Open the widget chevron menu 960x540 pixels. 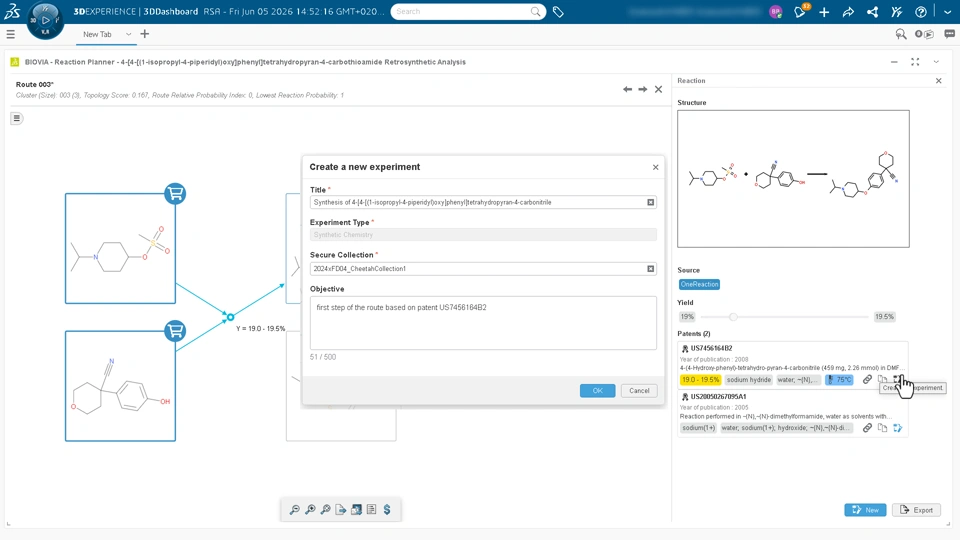pyautogui.click(x=936, y=62)
